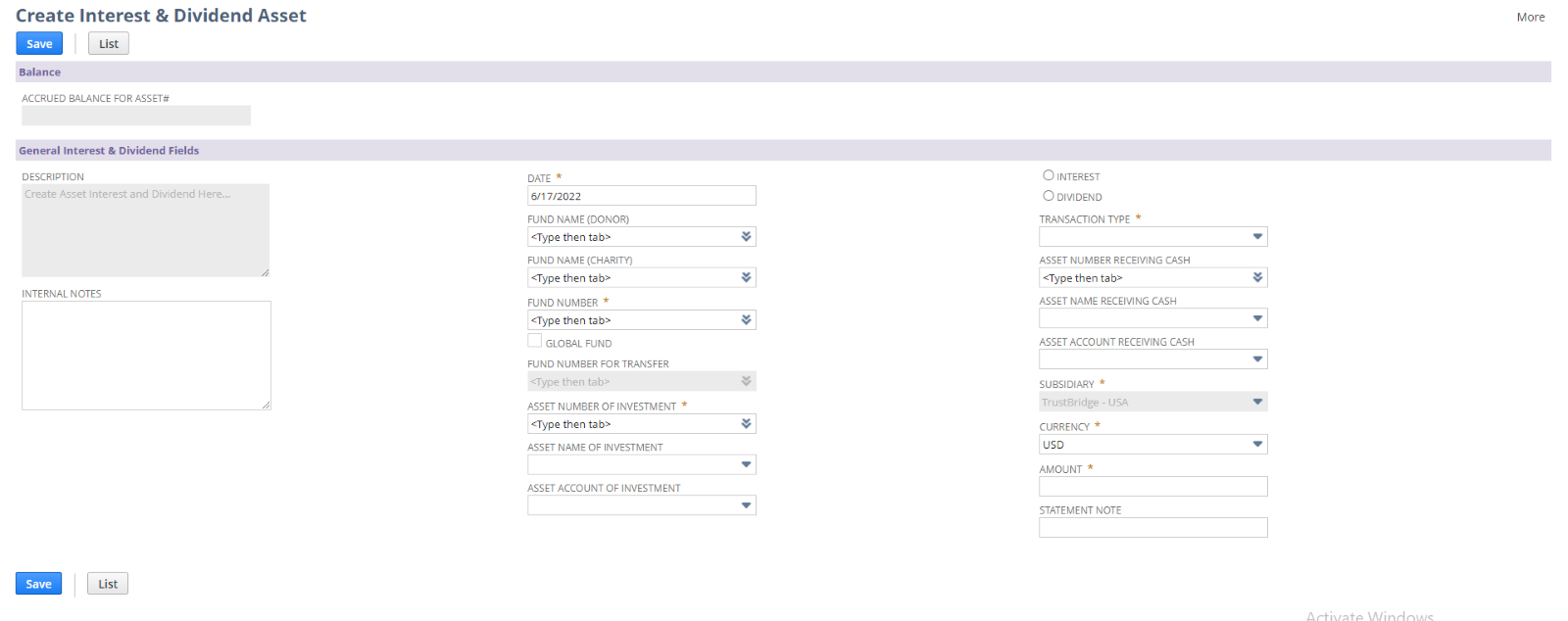Open Asset Number of Investment double-arrow list
This screenshot has width=1568, height=621.
[x=746, y=424]
